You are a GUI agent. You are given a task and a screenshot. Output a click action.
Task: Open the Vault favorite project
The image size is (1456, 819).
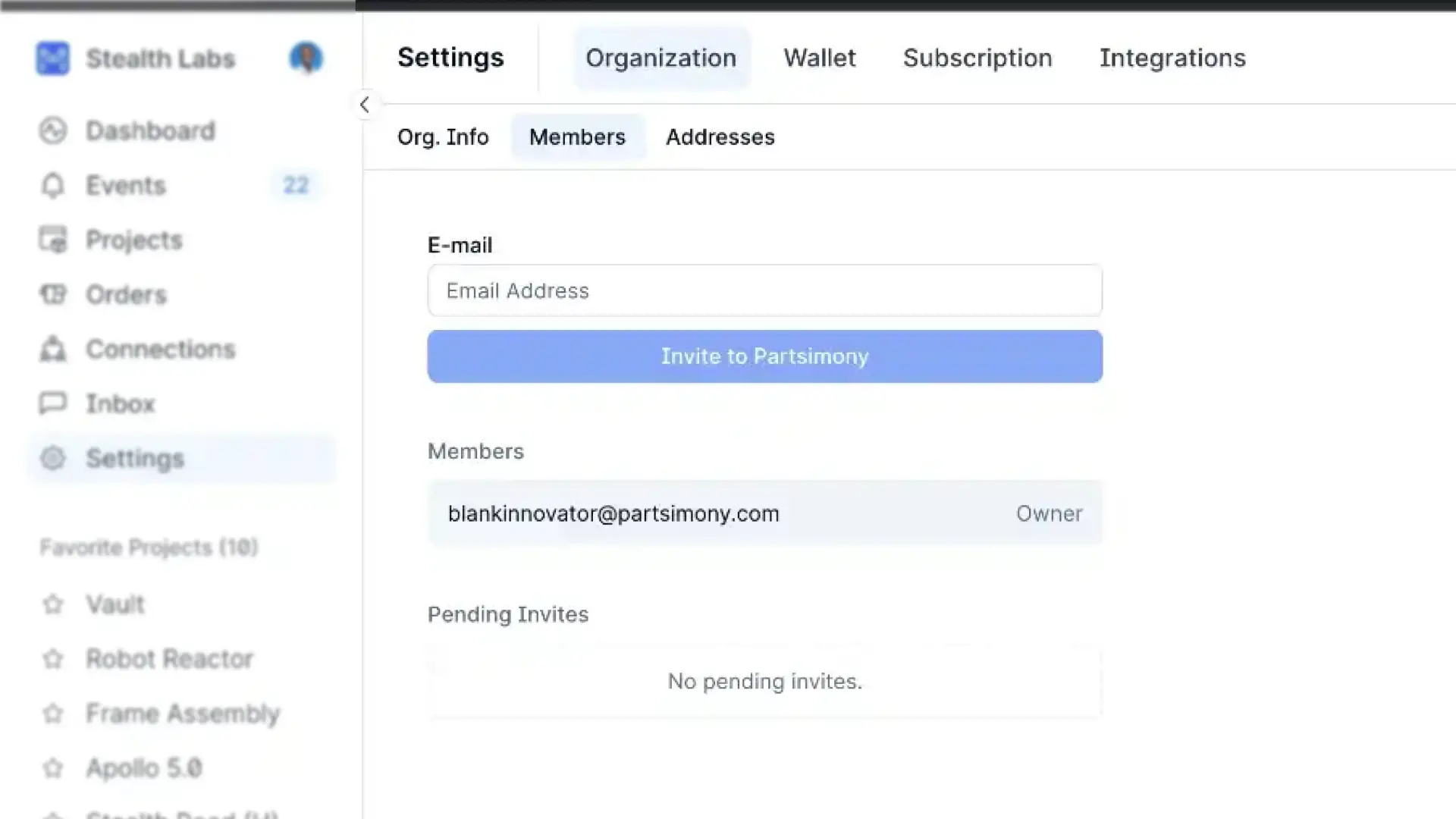tap(115, 604)
